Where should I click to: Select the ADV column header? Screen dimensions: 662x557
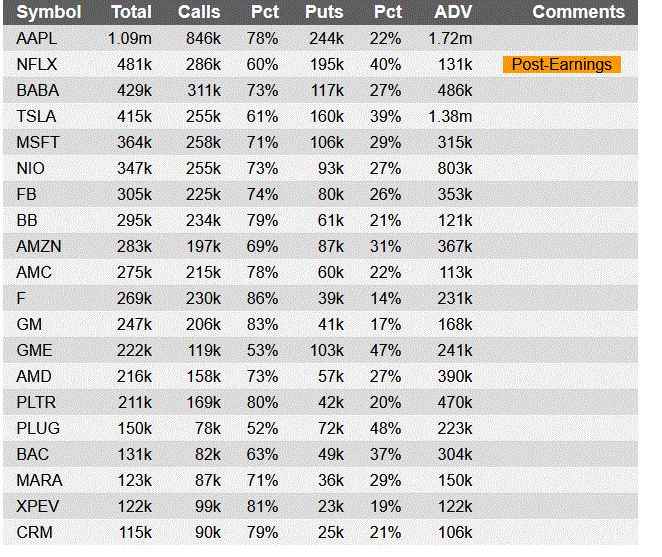[x=454, y=12]
